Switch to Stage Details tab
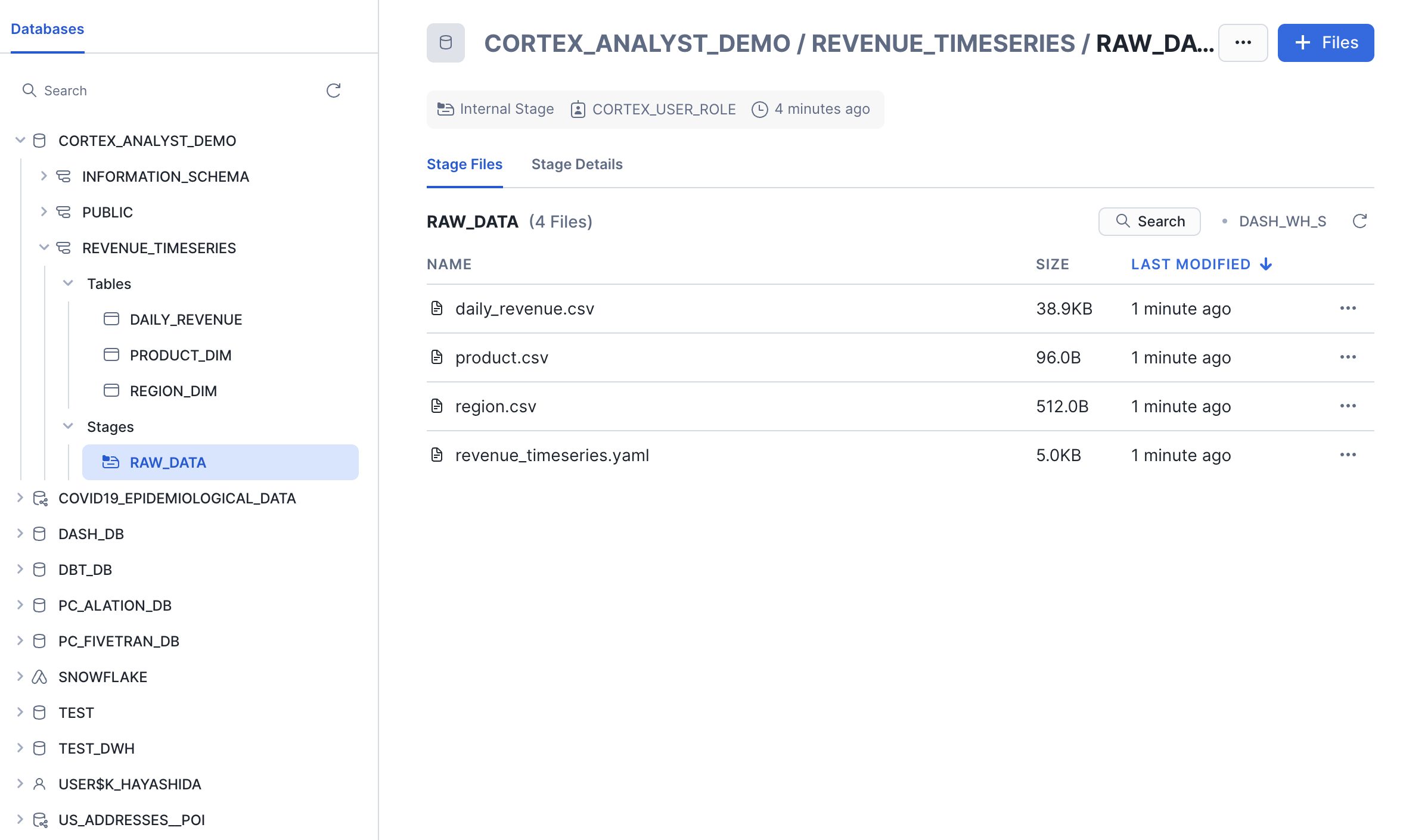This screenshot has width=1403, height=840. (576, 164)
